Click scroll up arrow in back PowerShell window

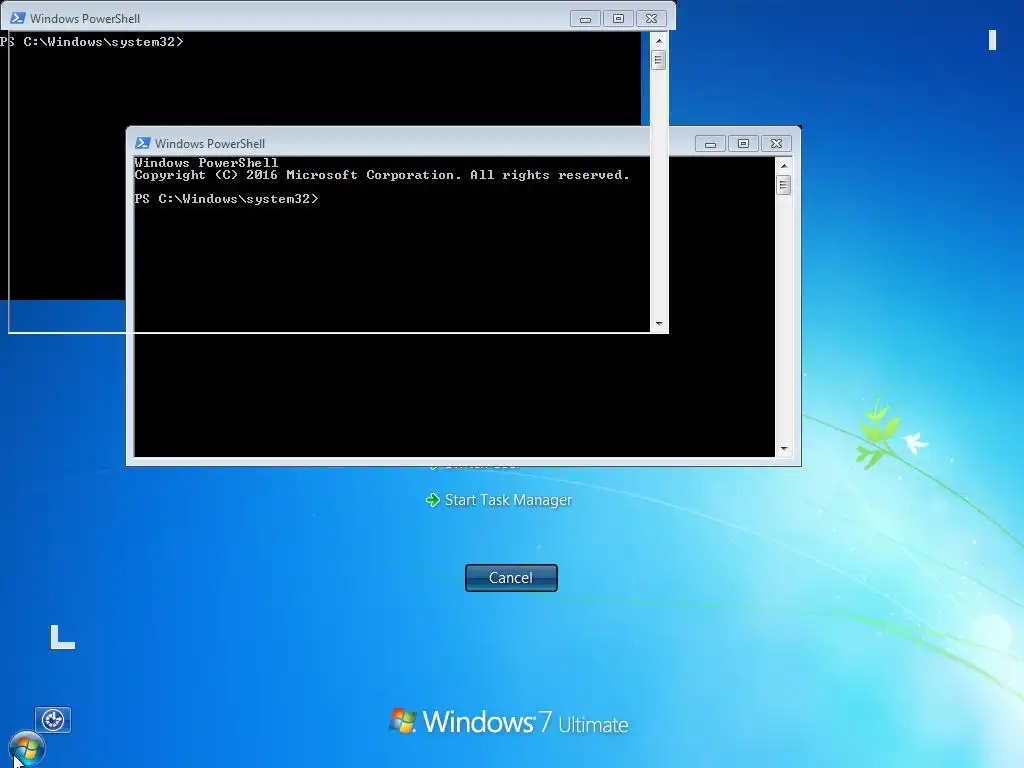658,41
